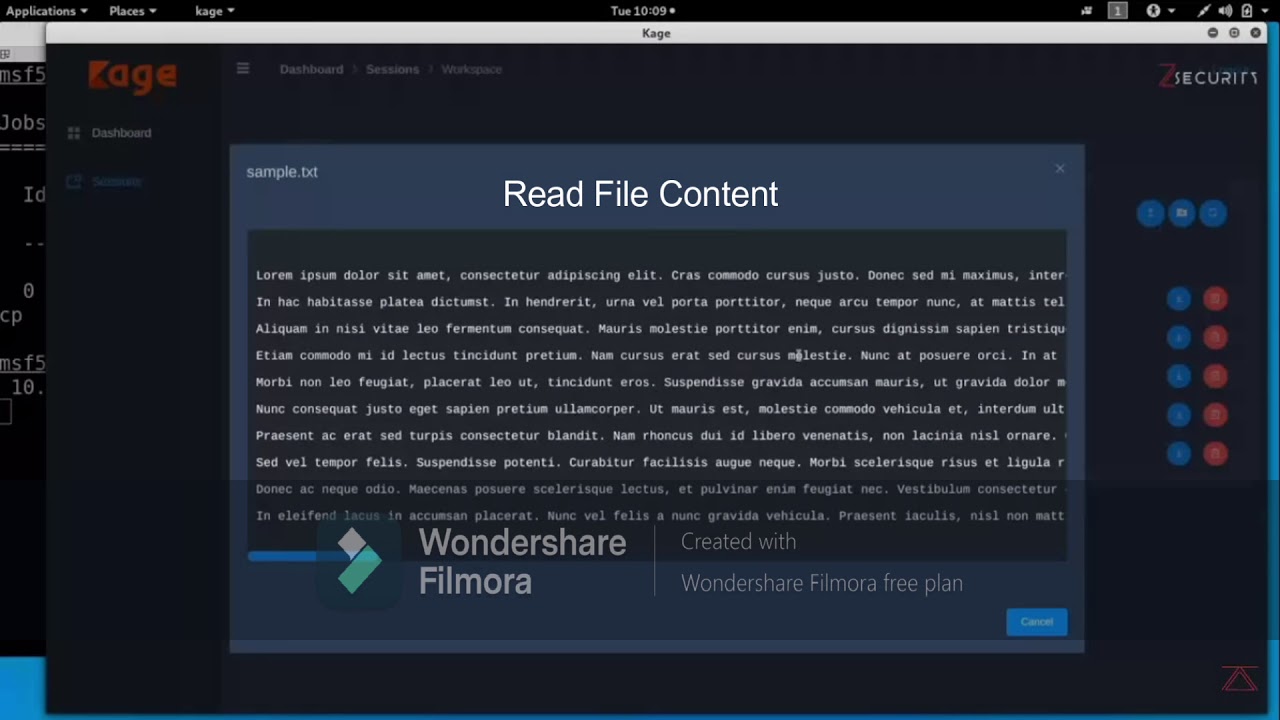This screenshot has width=1280, height=720.
Task: Click the Sessions icon in the sidebar
Action: pyautogui.click(x=73, y=182)
